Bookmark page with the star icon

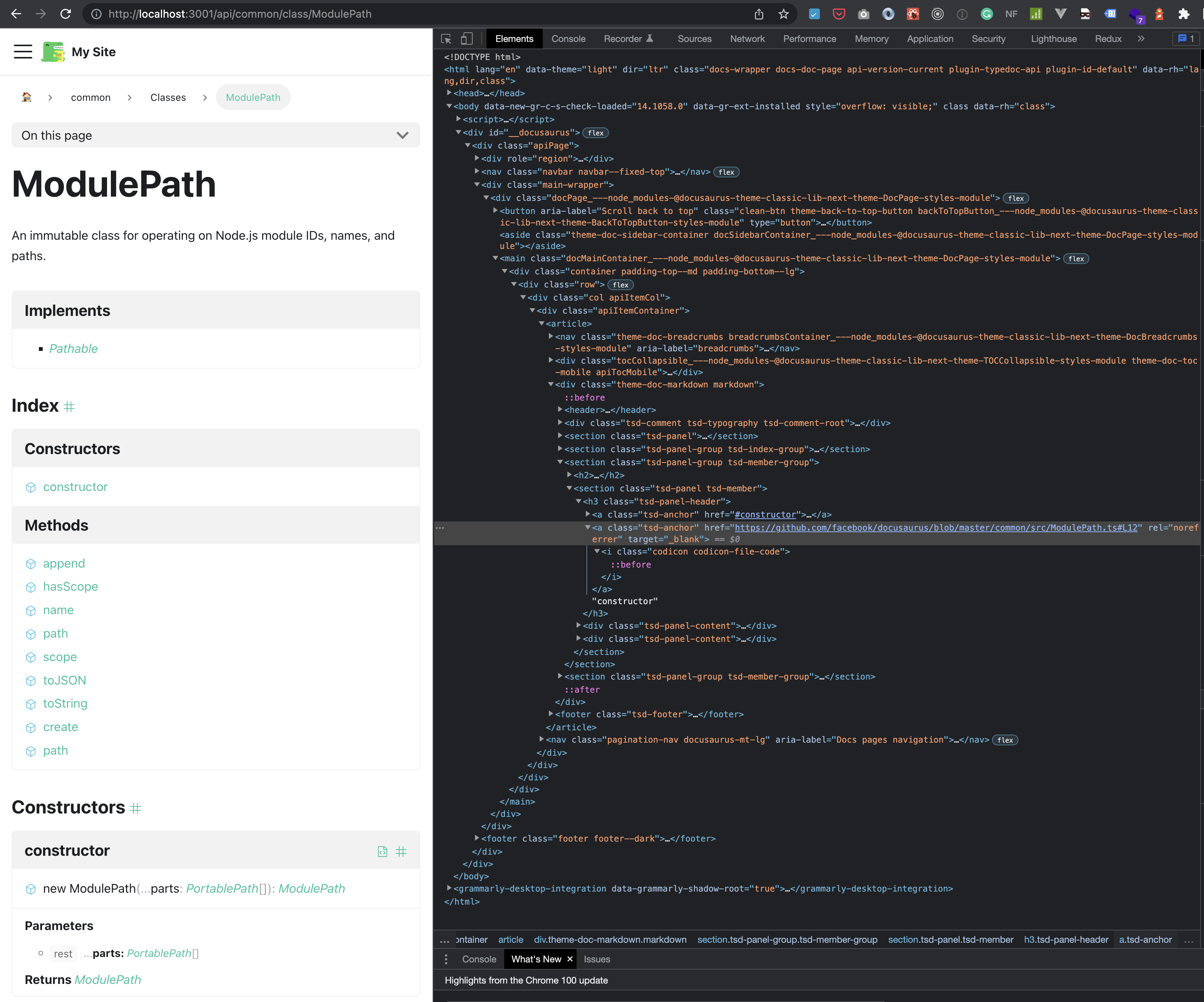[783, 14]
